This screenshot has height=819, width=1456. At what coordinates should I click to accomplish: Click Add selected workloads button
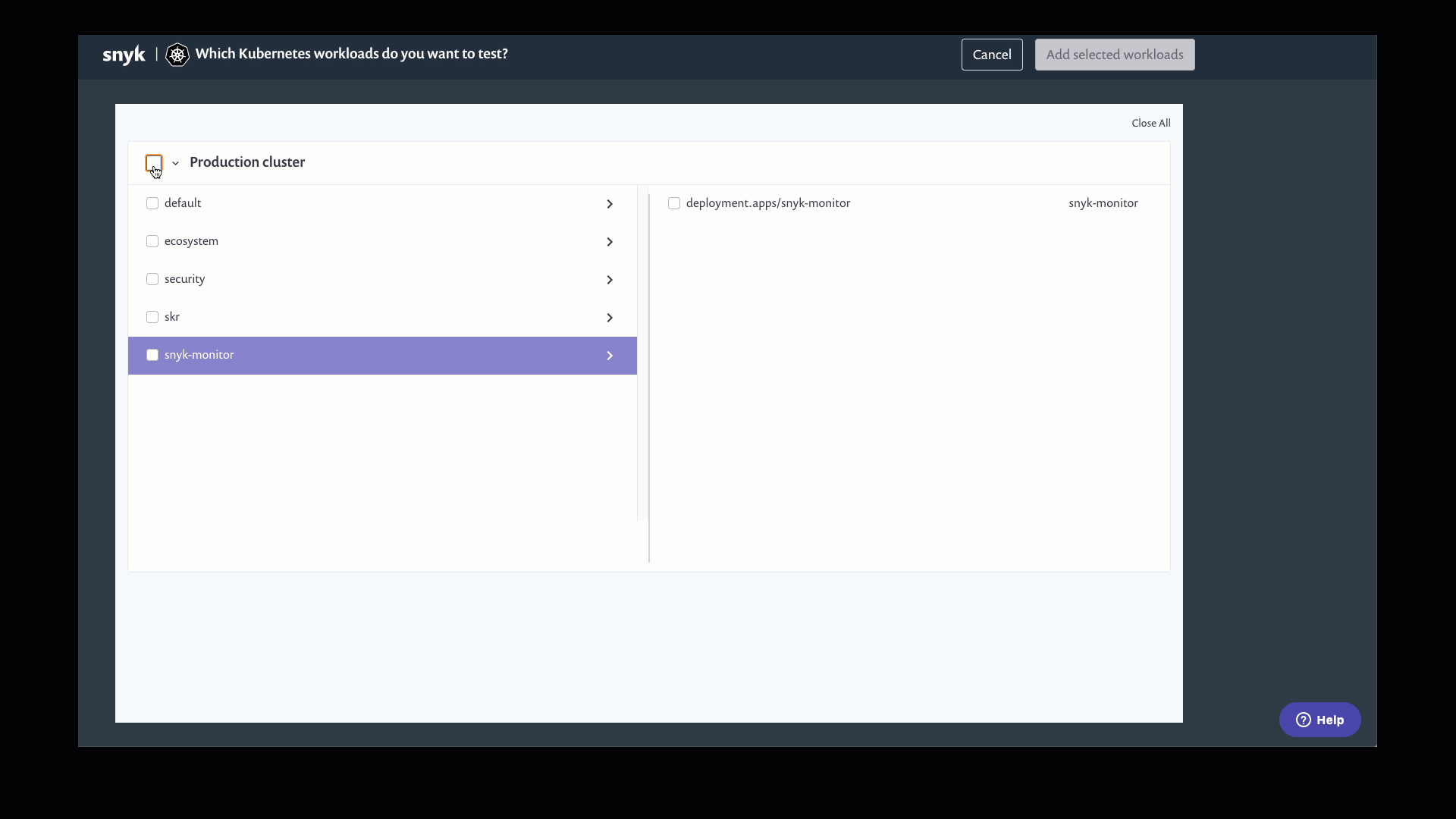pos(1115,55)
